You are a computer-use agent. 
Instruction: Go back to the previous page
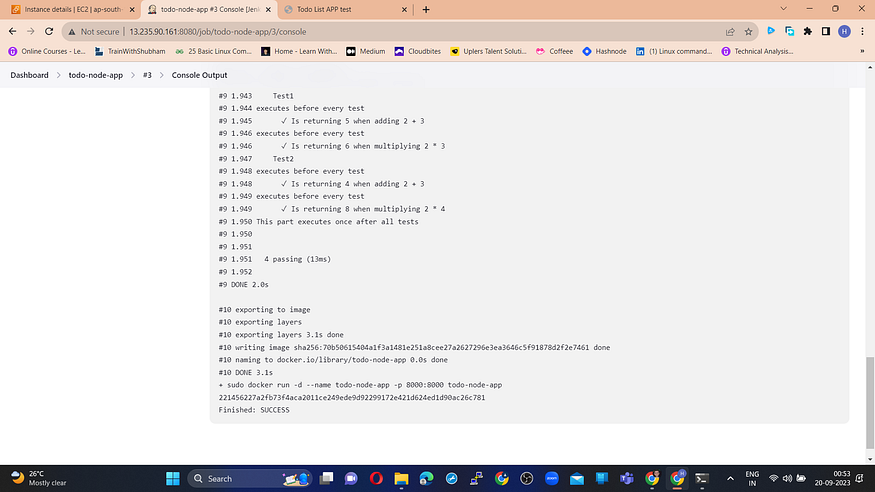12,32
